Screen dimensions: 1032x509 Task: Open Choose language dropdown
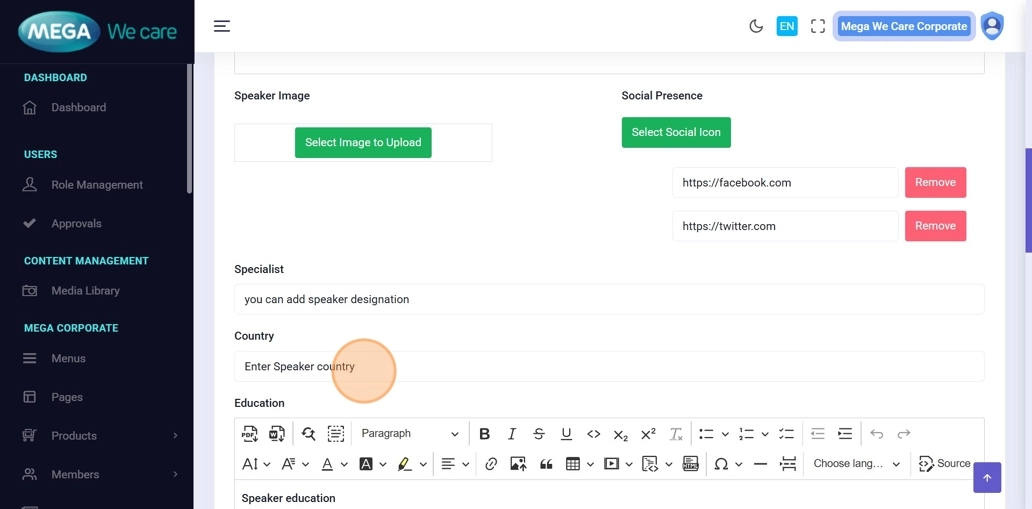tap(856, 464)
